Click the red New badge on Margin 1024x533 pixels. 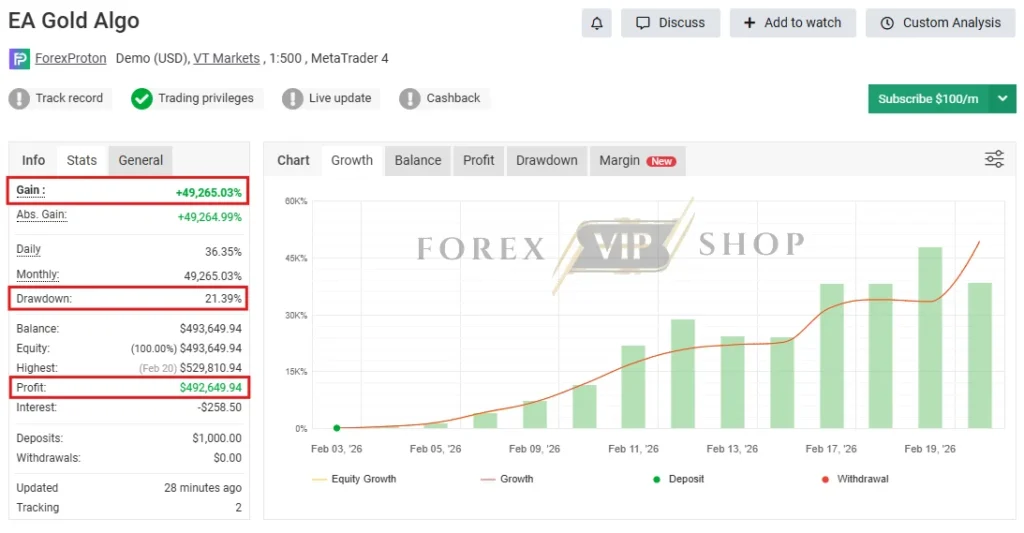[662, 161]
